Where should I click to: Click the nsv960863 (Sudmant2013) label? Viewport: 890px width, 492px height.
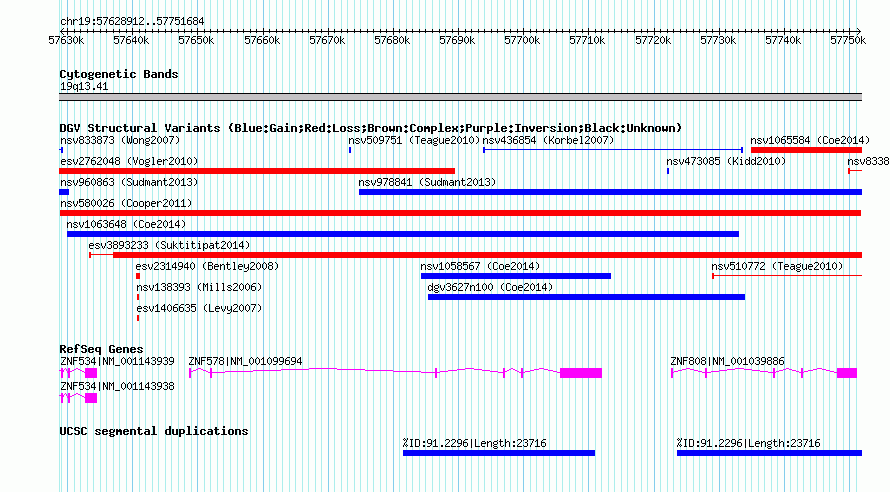(x=129, y=182)
